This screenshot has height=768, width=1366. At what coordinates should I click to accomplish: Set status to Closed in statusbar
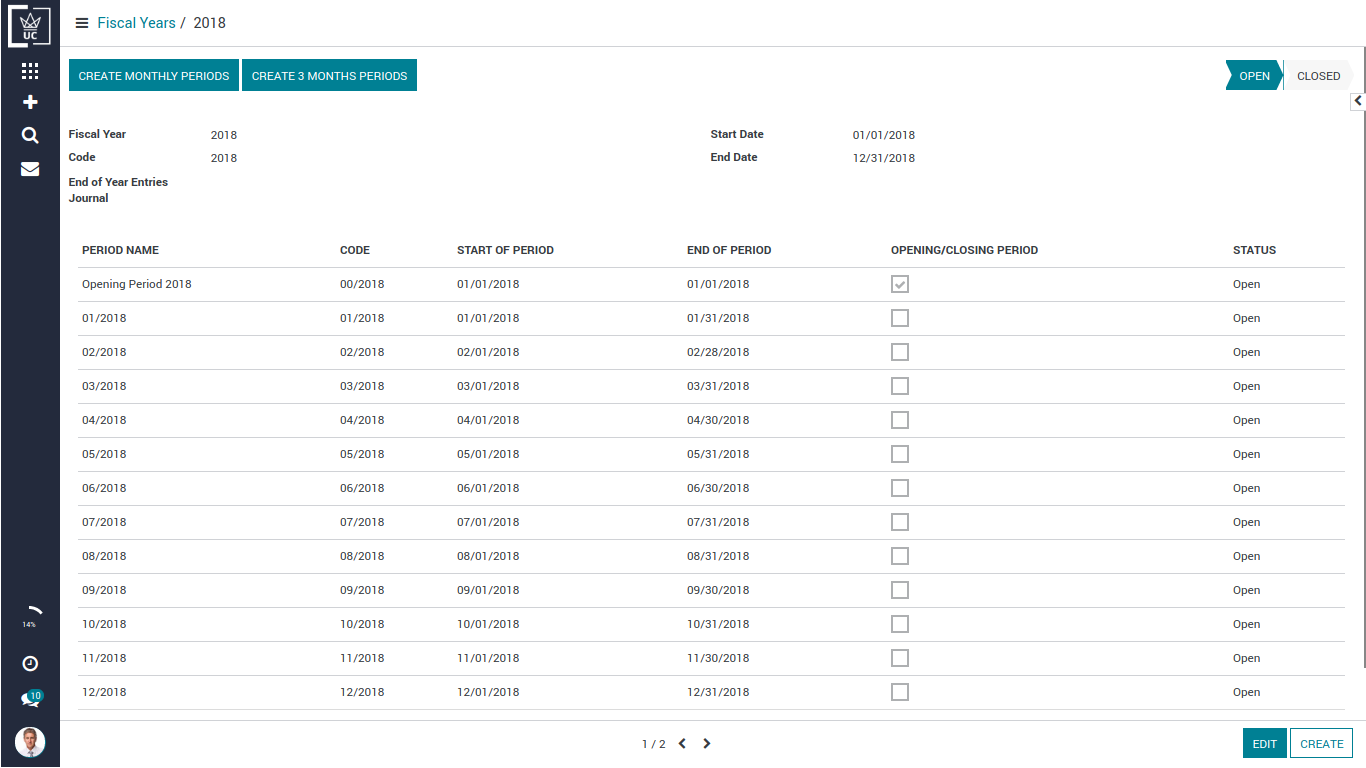[1318, 76]
